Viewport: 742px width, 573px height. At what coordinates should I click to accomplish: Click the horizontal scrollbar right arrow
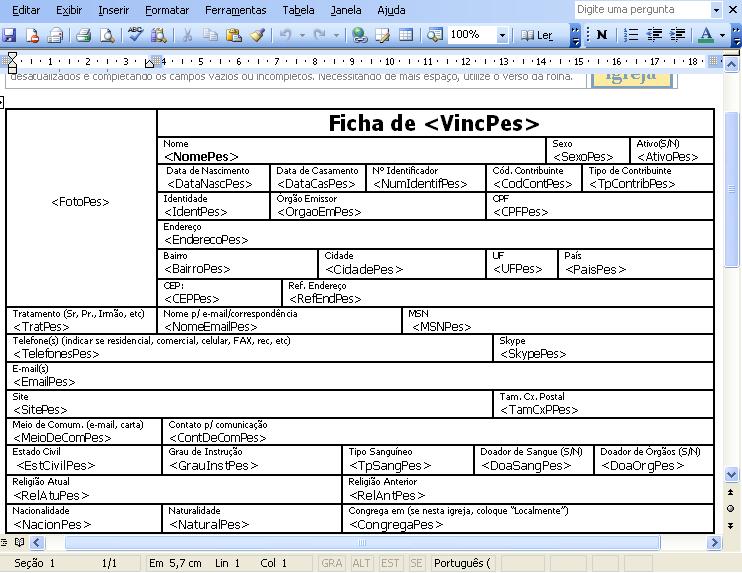point(714,543)
